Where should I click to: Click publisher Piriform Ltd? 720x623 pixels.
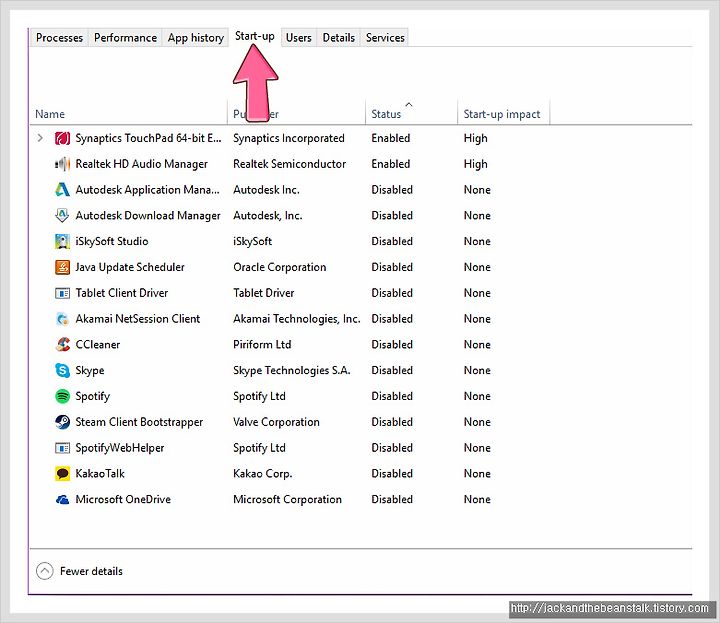(262, 344)
